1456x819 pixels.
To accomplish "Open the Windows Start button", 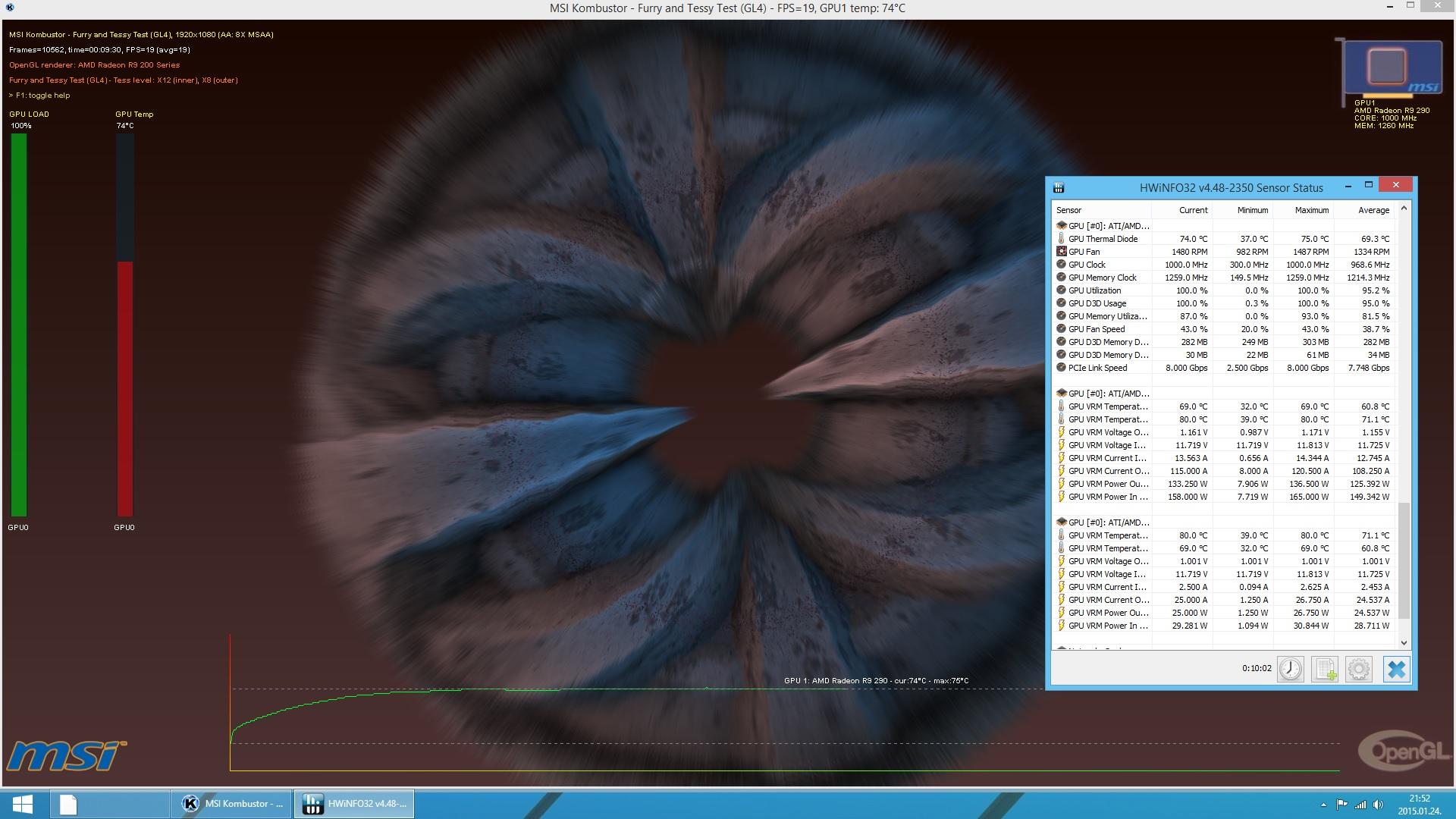I will click(22, 804).
